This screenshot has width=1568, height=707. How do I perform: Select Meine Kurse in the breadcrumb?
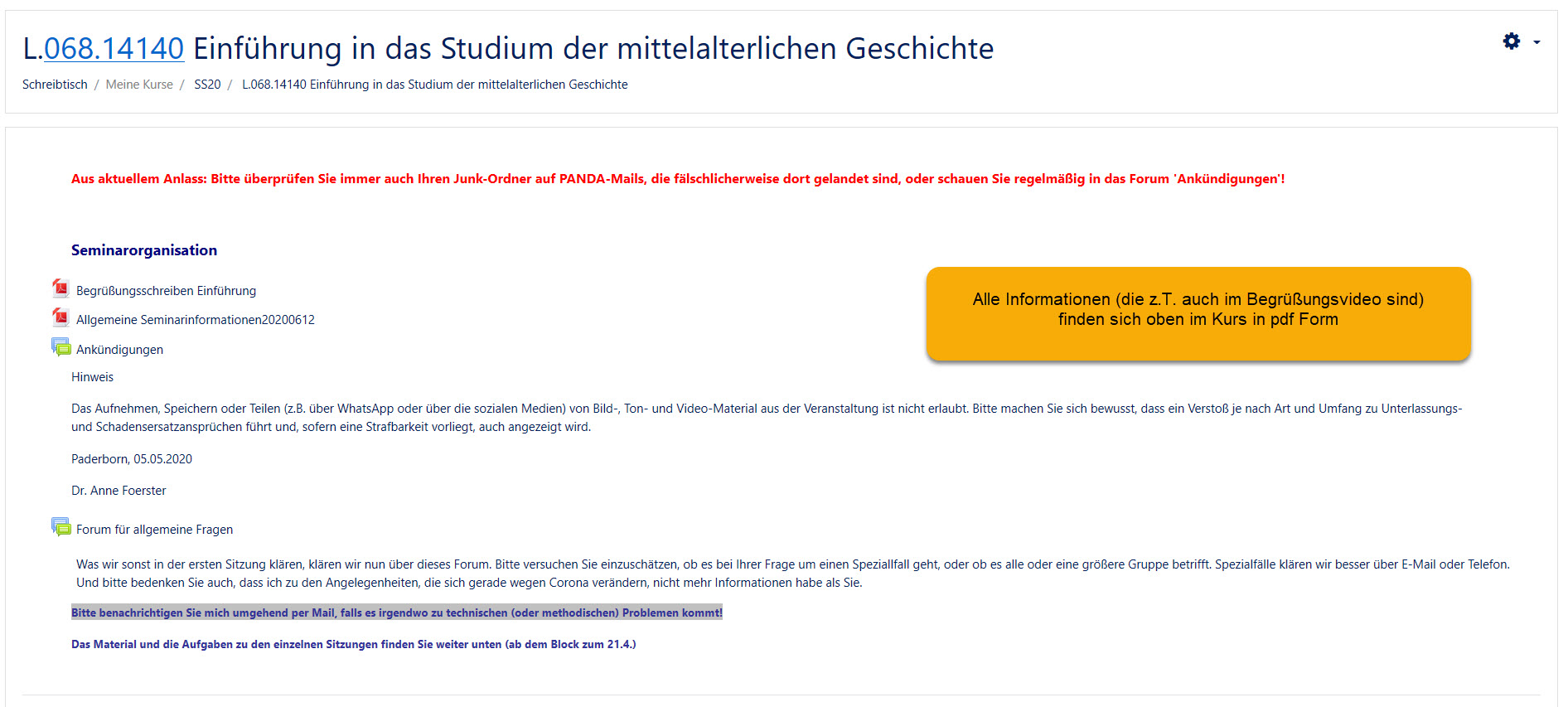[x=139, y=85]
